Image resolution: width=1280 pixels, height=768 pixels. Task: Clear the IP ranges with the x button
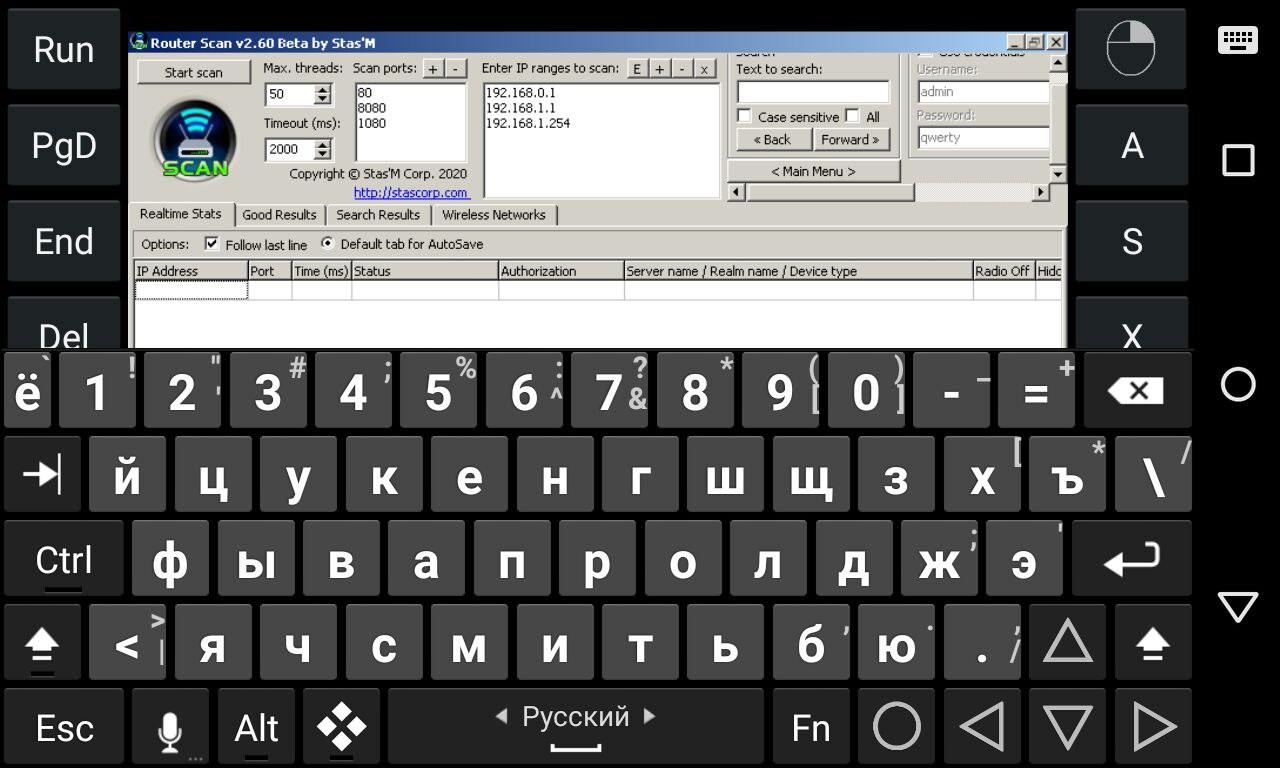point(704,69)
